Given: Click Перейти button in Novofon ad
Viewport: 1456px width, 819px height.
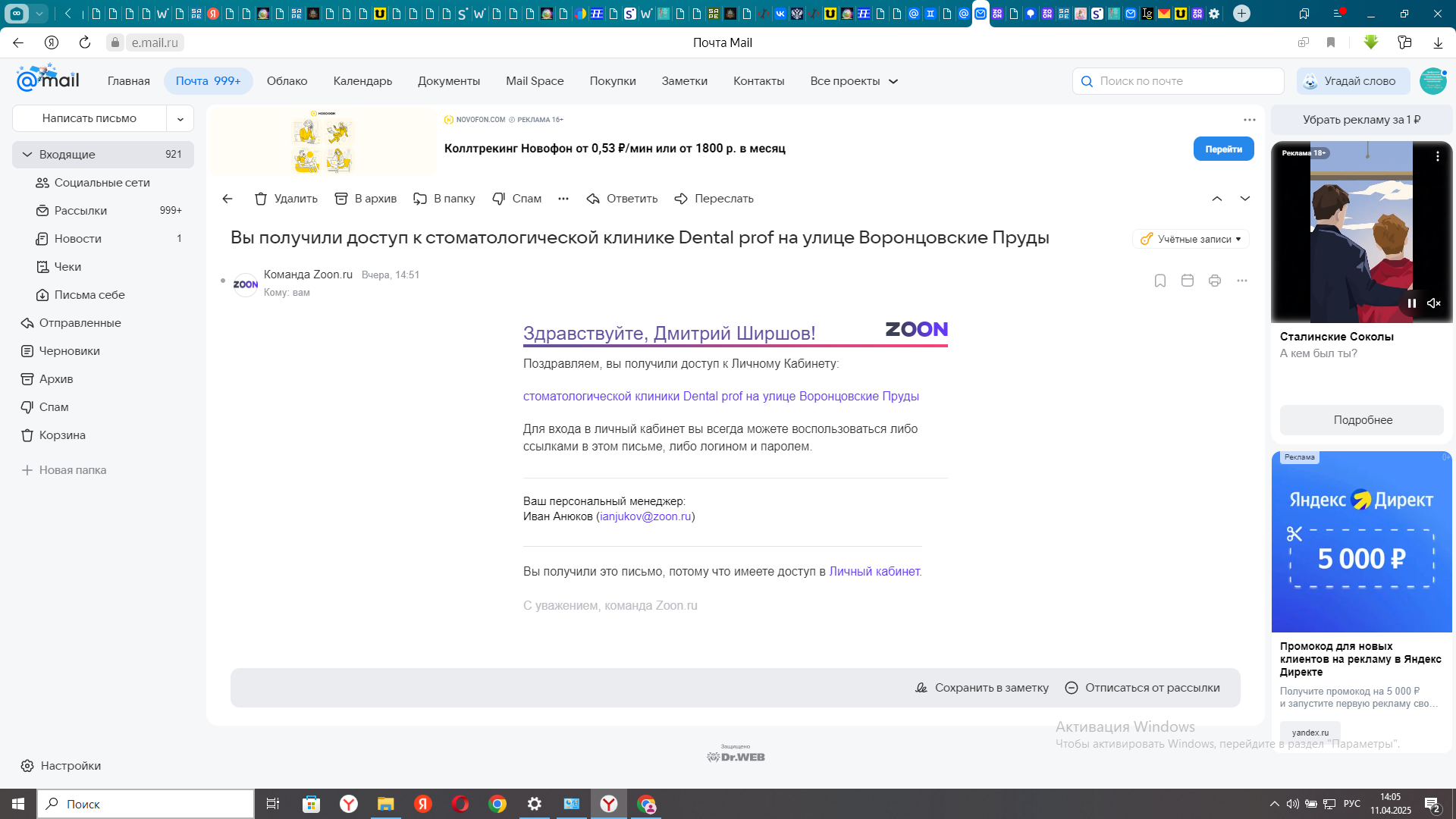Looking at the screenshot, I should 1223,149.
